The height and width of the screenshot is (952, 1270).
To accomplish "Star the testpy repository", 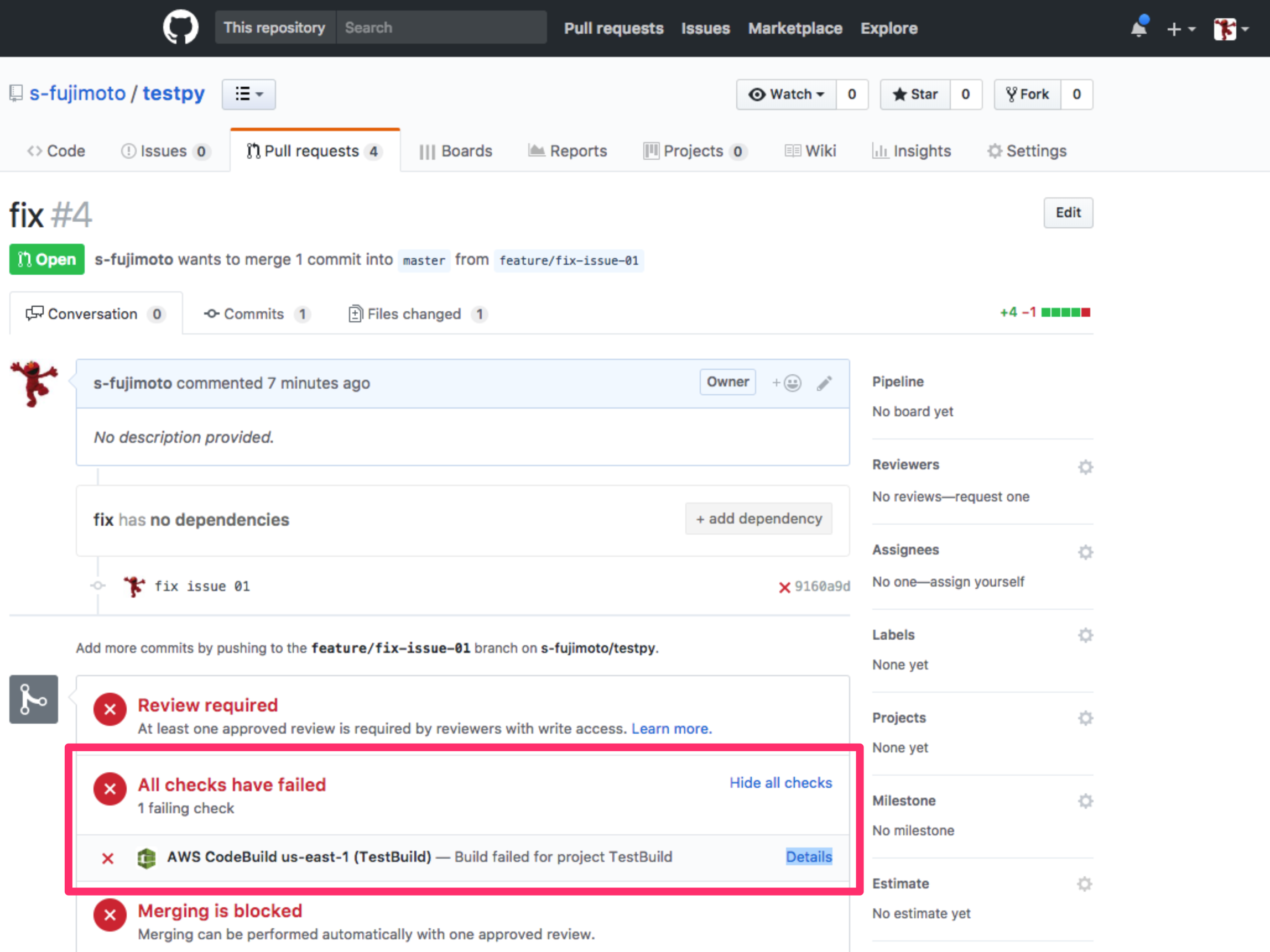I will click(914, 94).
